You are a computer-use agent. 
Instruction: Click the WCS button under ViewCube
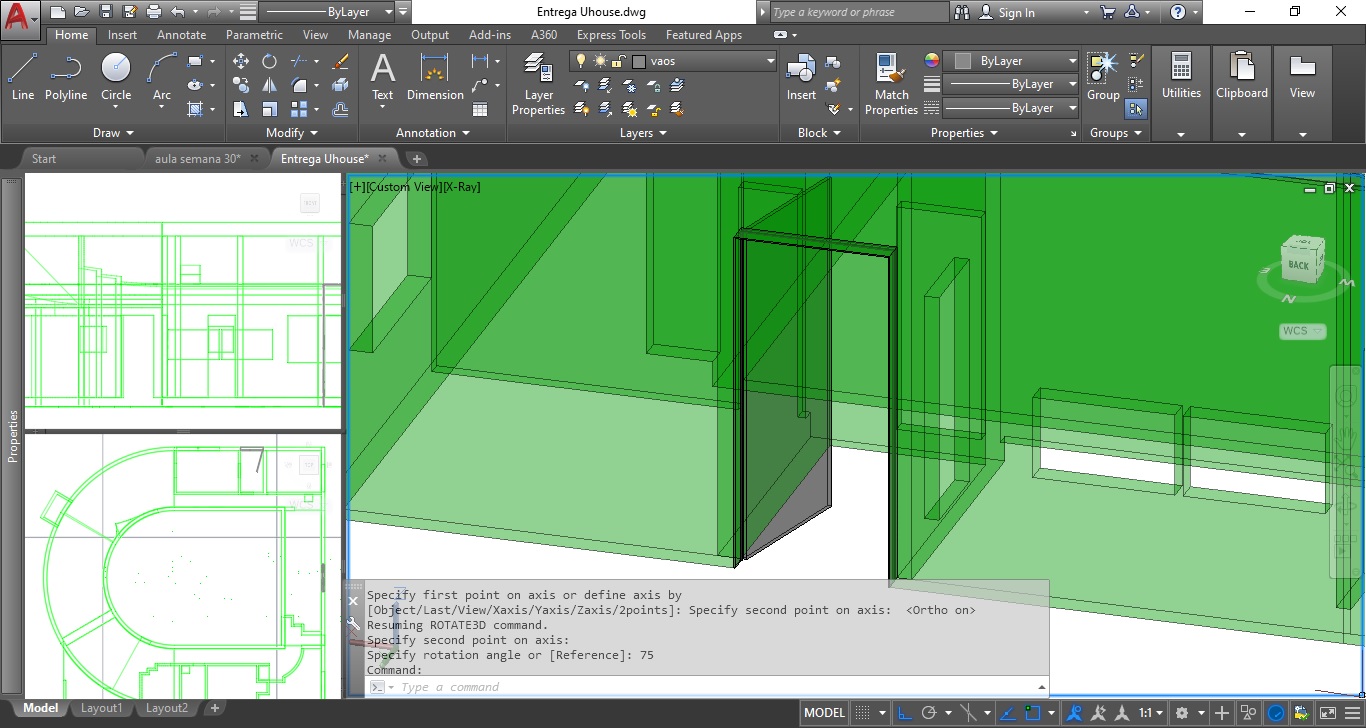click(1302, 331)
